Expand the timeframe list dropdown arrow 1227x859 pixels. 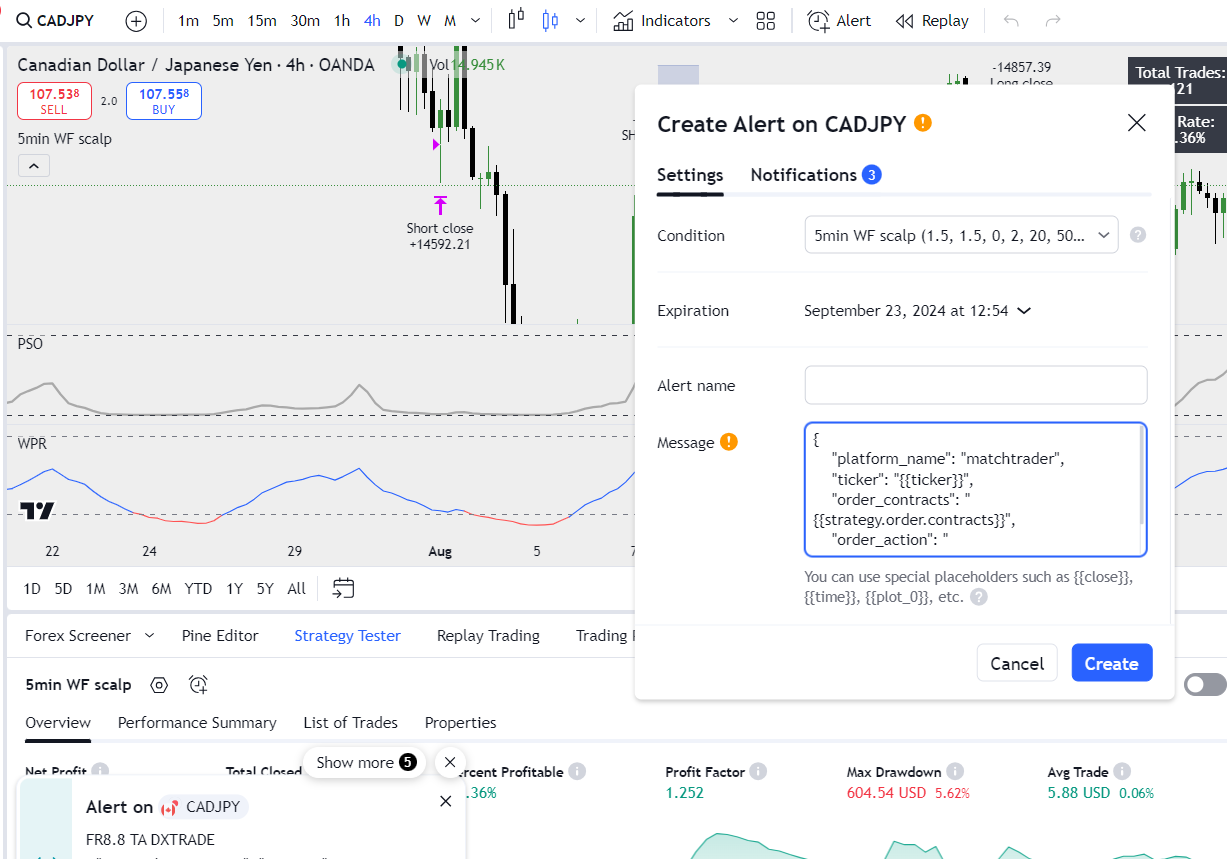[474, 20]
